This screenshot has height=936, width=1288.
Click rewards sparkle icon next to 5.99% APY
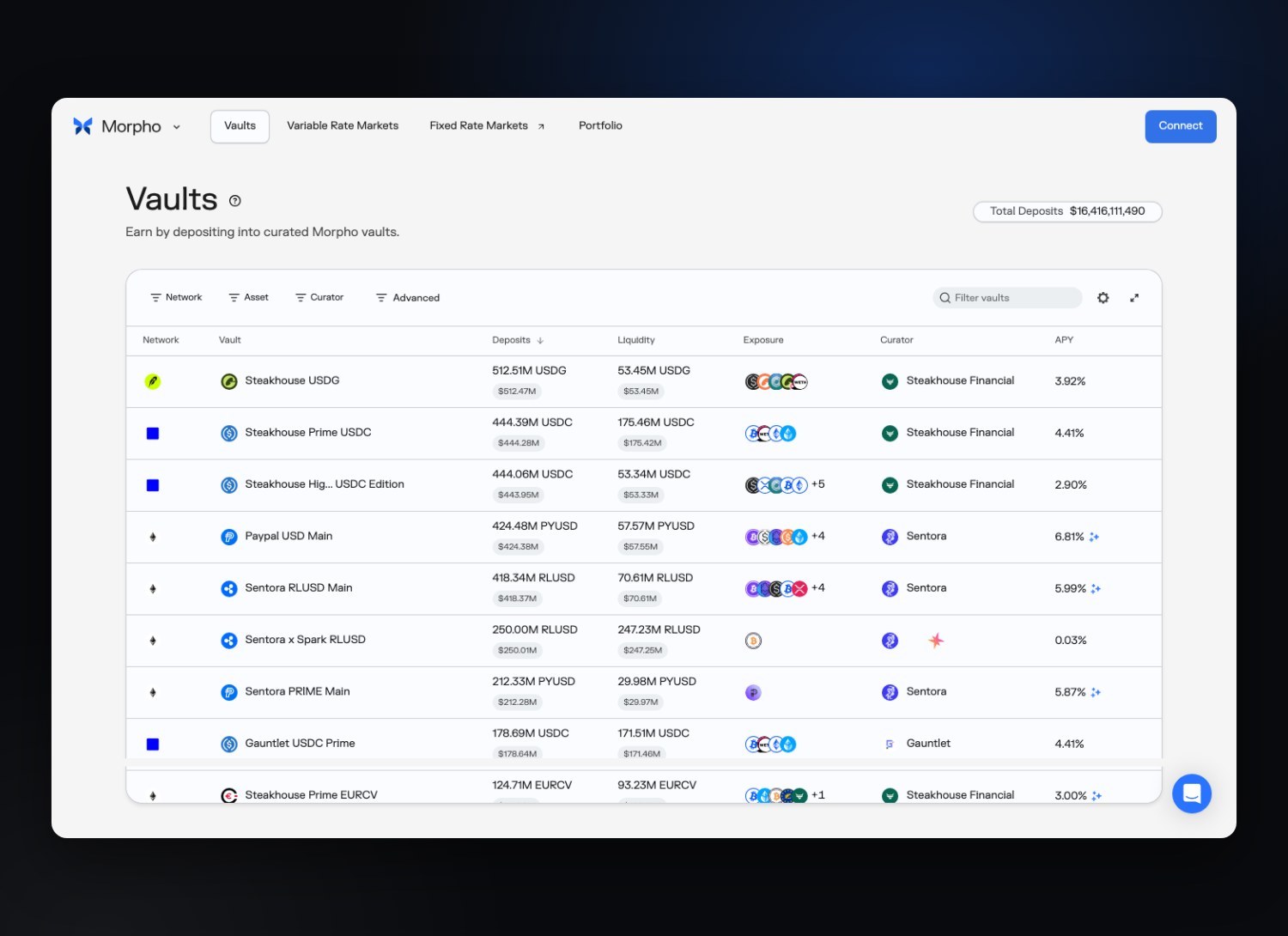tap(1096, 589)
